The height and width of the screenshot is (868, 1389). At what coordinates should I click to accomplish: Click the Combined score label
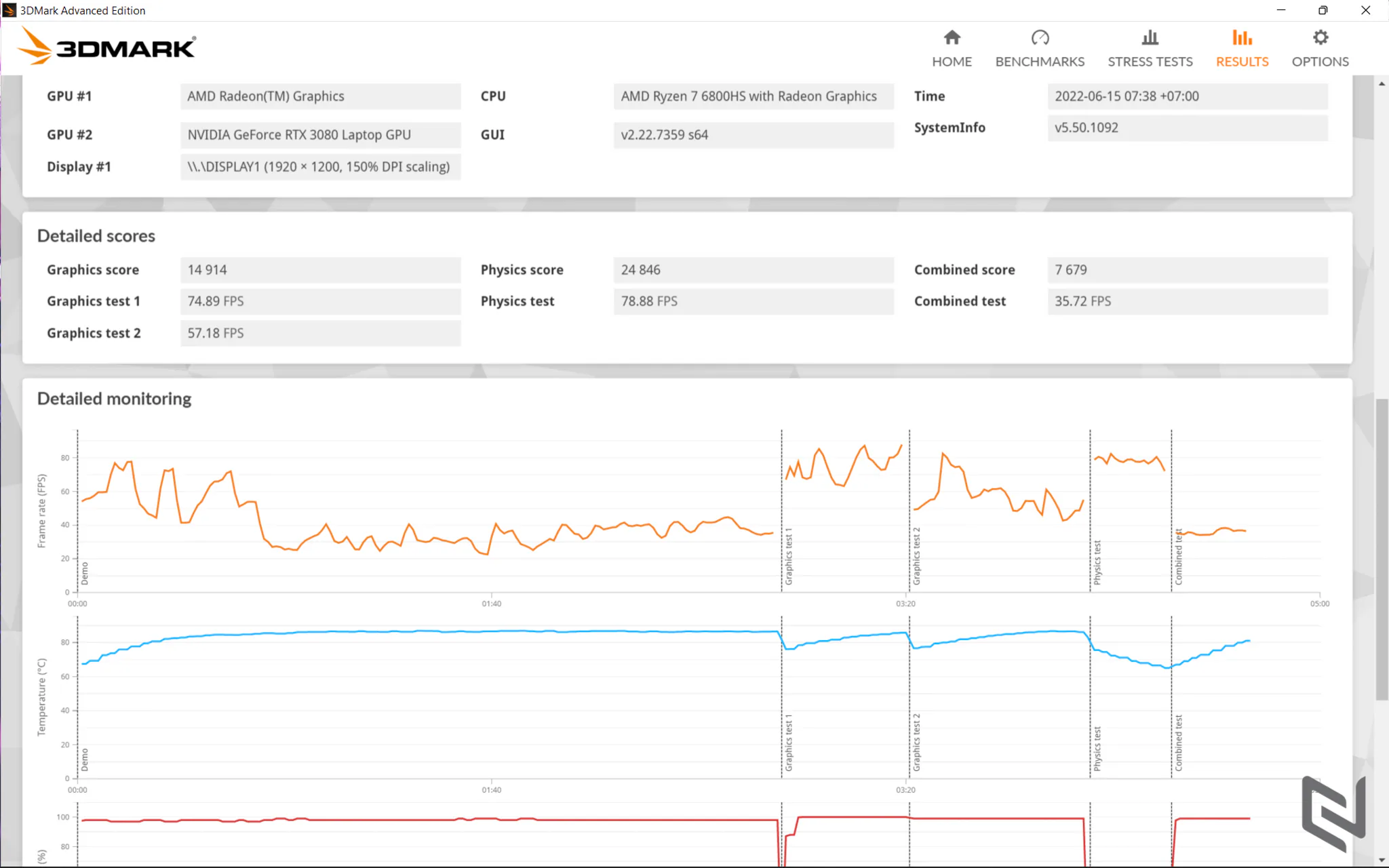coord(964,270)
